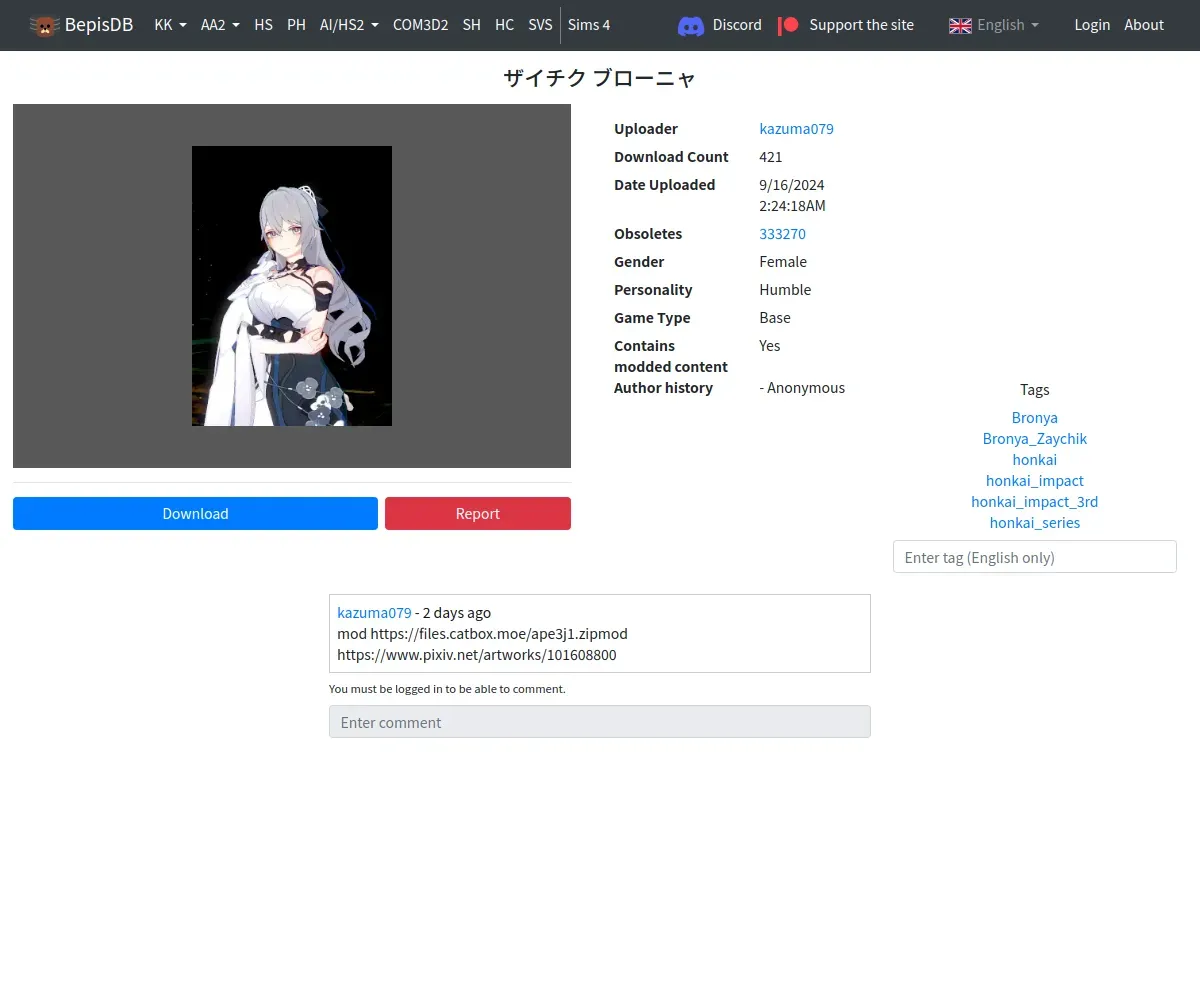Click the '2 days ago' comment timestamp

pyautogui.click(x=457, y=613)
